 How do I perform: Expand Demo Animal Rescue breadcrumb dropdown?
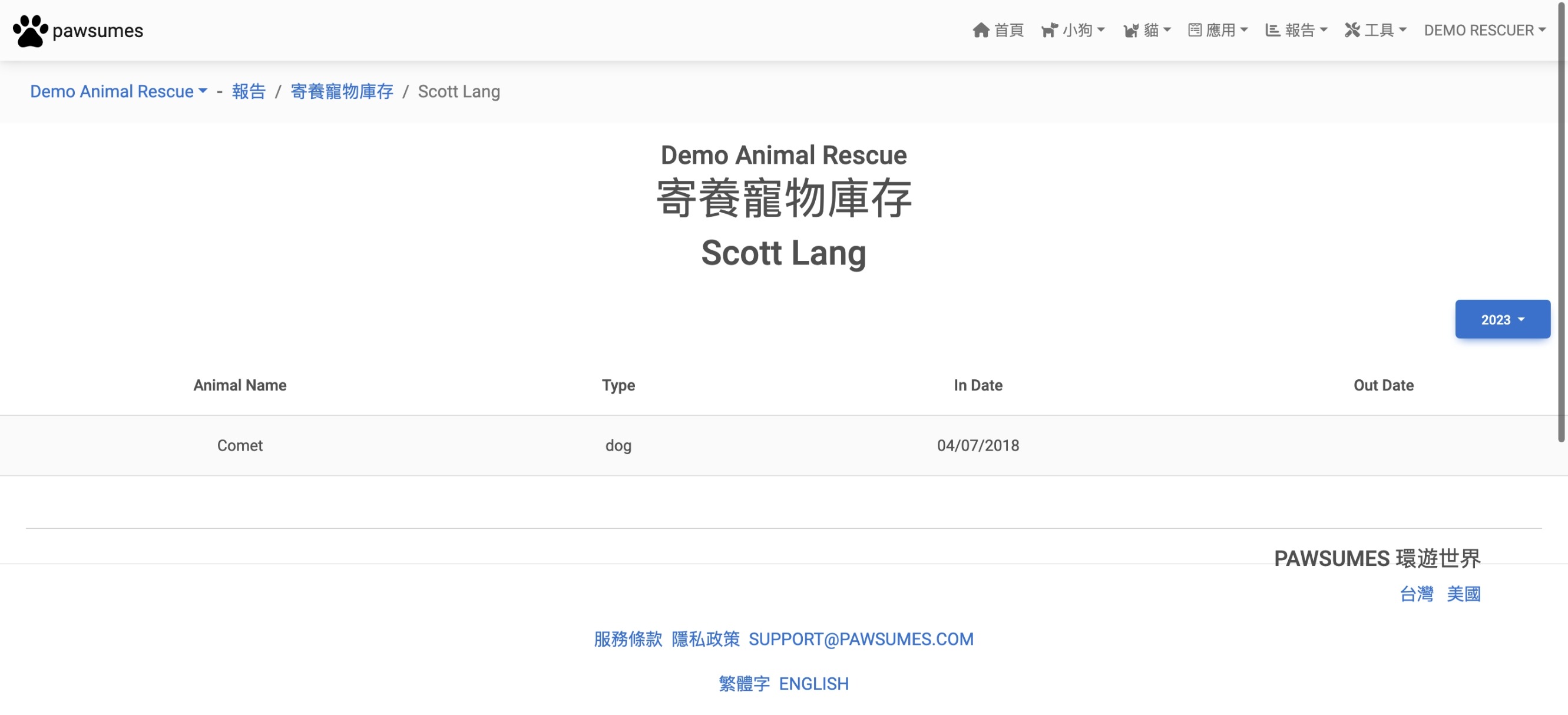(119, 91)
